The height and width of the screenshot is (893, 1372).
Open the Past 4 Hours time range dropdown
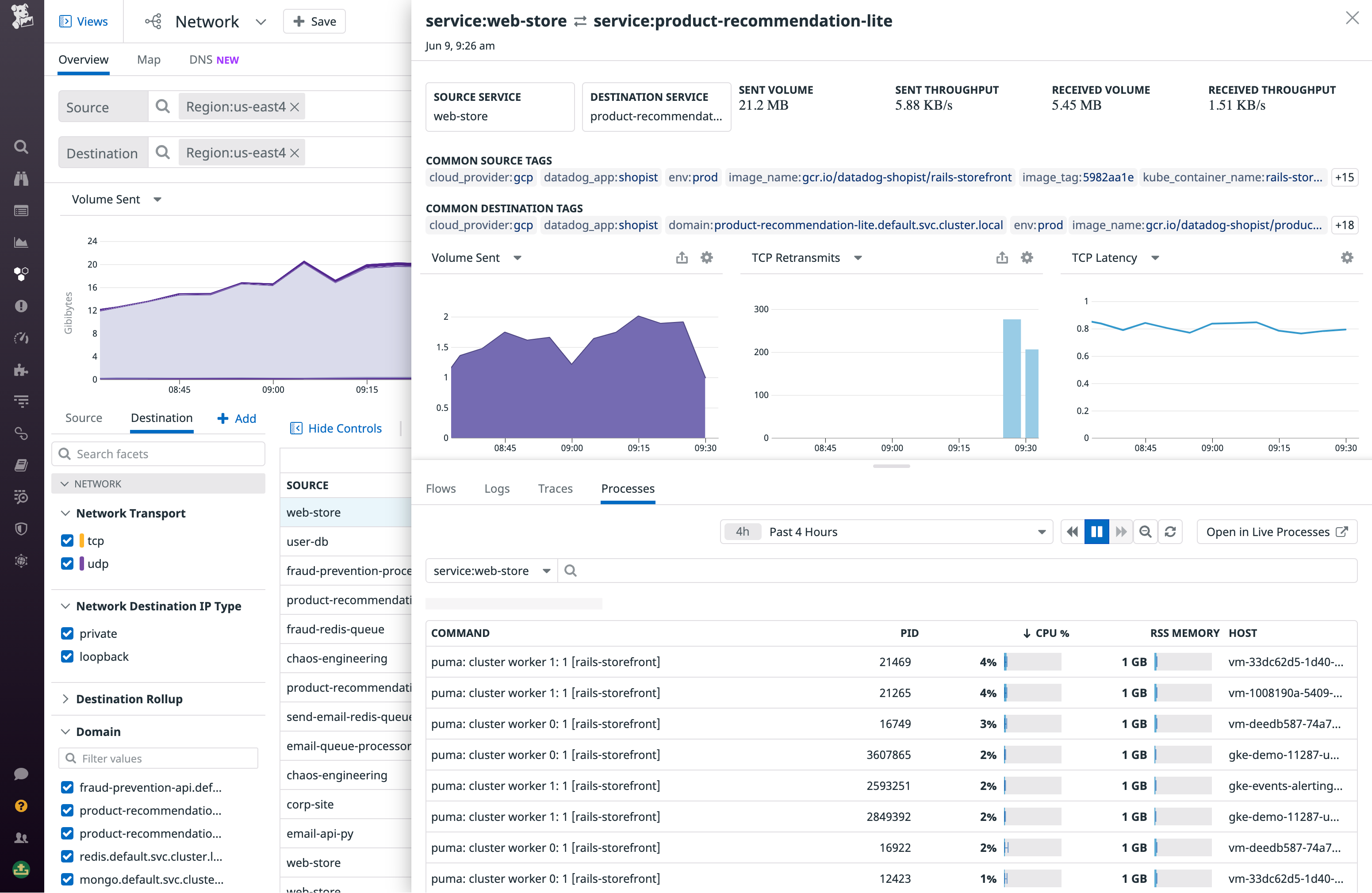pyautogui.click(x=887, y=532)
